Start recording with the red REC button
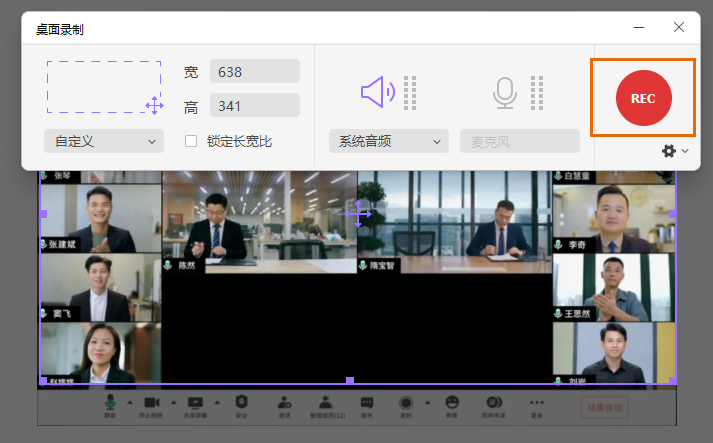This screenshot has height=443, width=713. coord(643,98)
